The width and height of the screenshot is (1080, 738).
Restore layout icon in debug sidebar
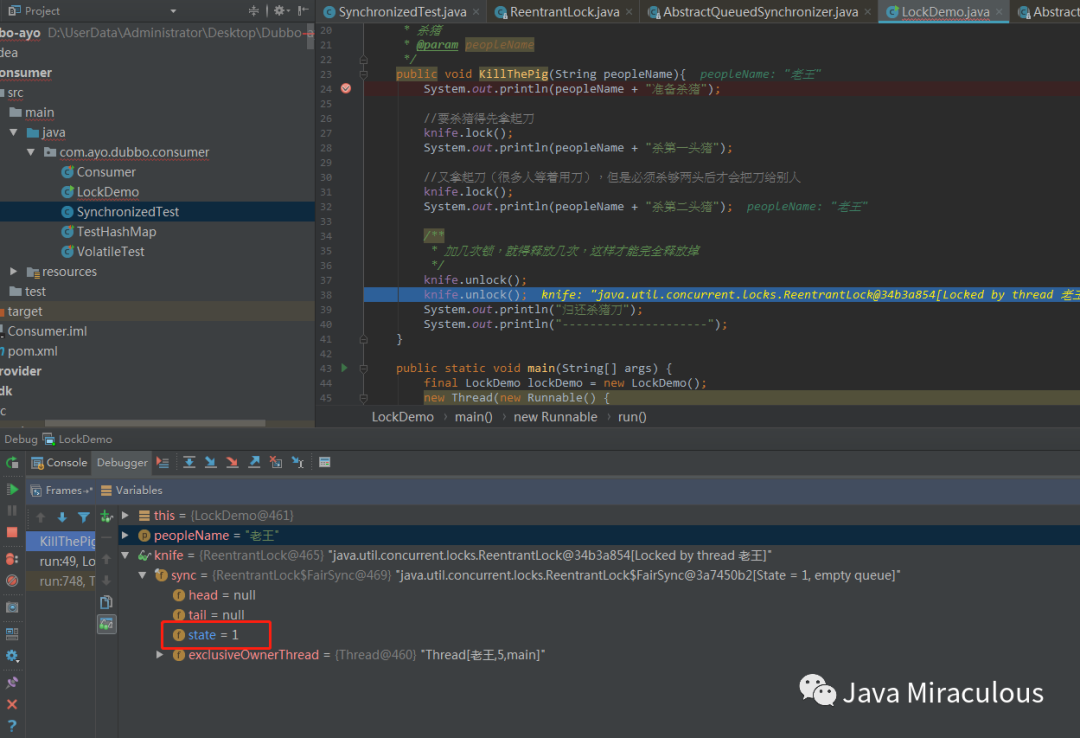coord(12,633)
